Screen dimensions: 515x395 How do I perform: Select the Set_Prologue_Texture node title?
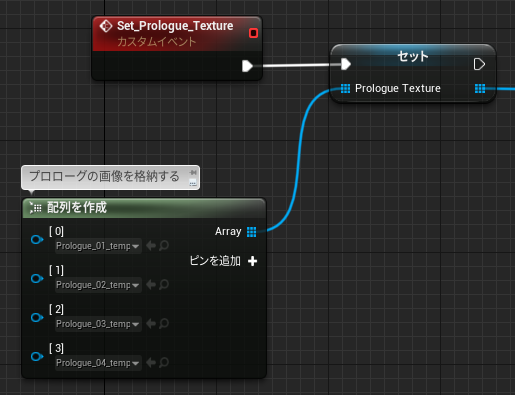(175, 26)
